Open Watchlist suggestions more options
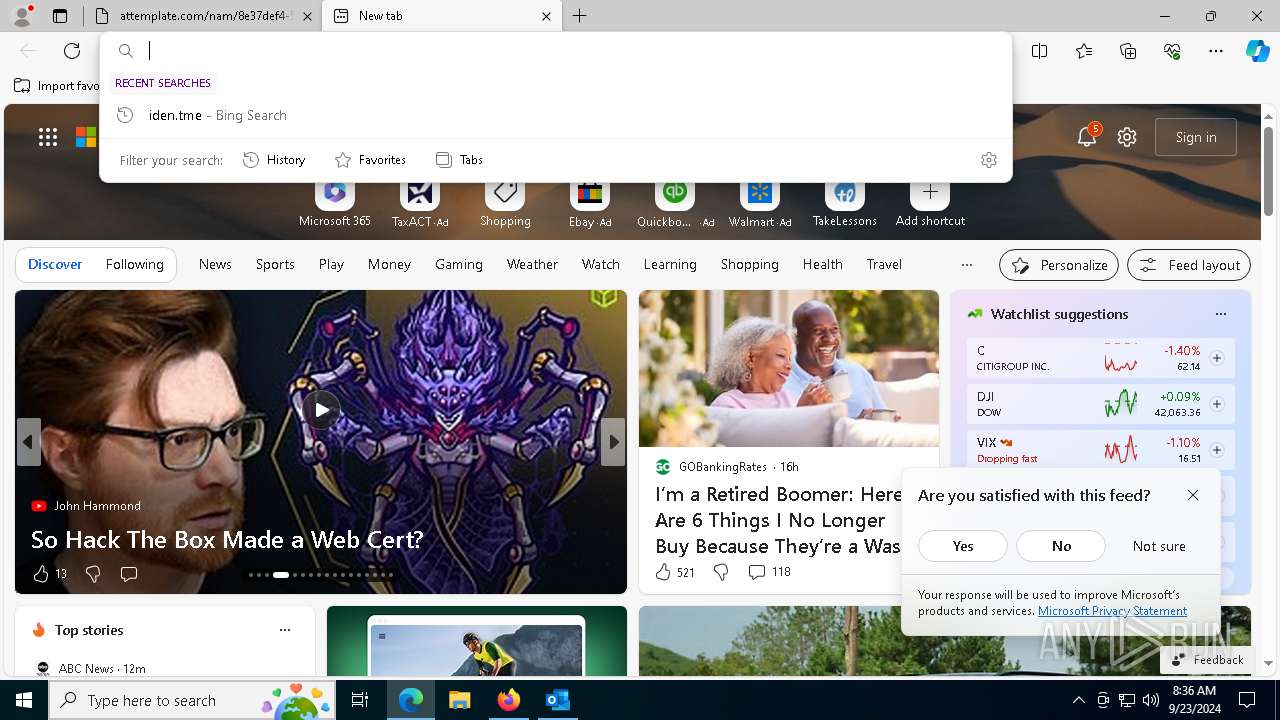This screenshot has height=720, width=1280. pos(1221,314)
